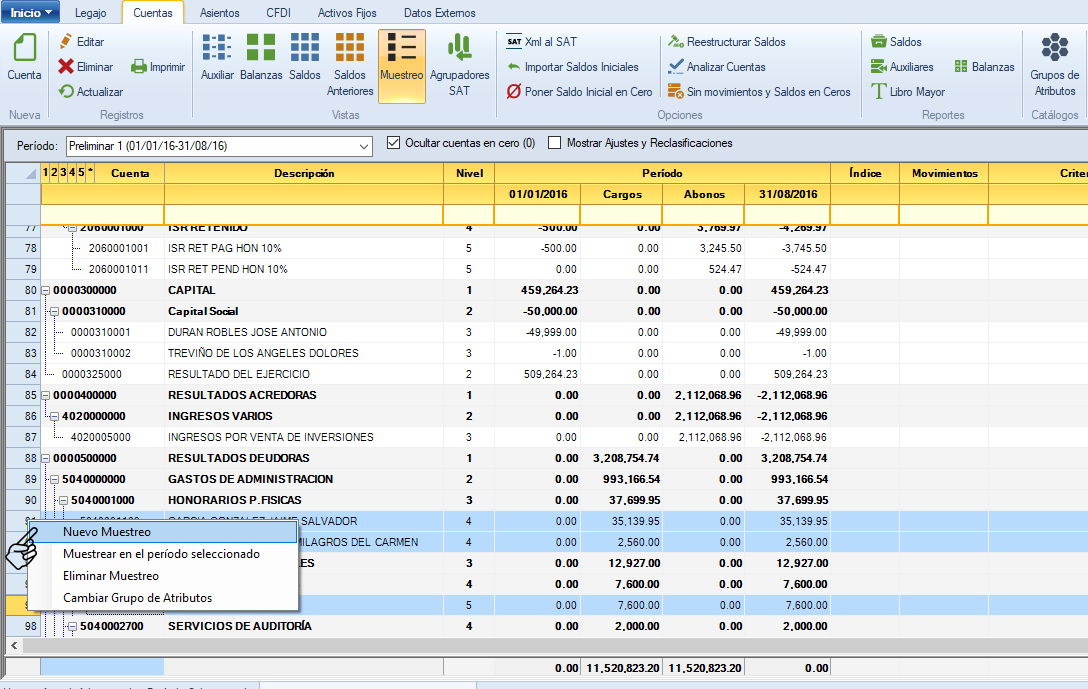Choose Nuevo Muestreo from context menu
1088x689 pixels.
[107, 532]
